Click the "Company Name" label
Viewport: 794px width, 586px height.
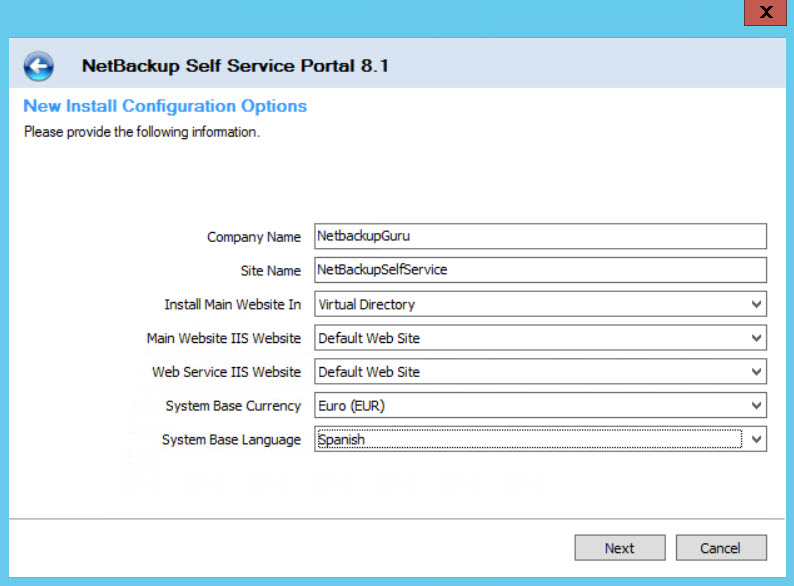coord(254,237)
